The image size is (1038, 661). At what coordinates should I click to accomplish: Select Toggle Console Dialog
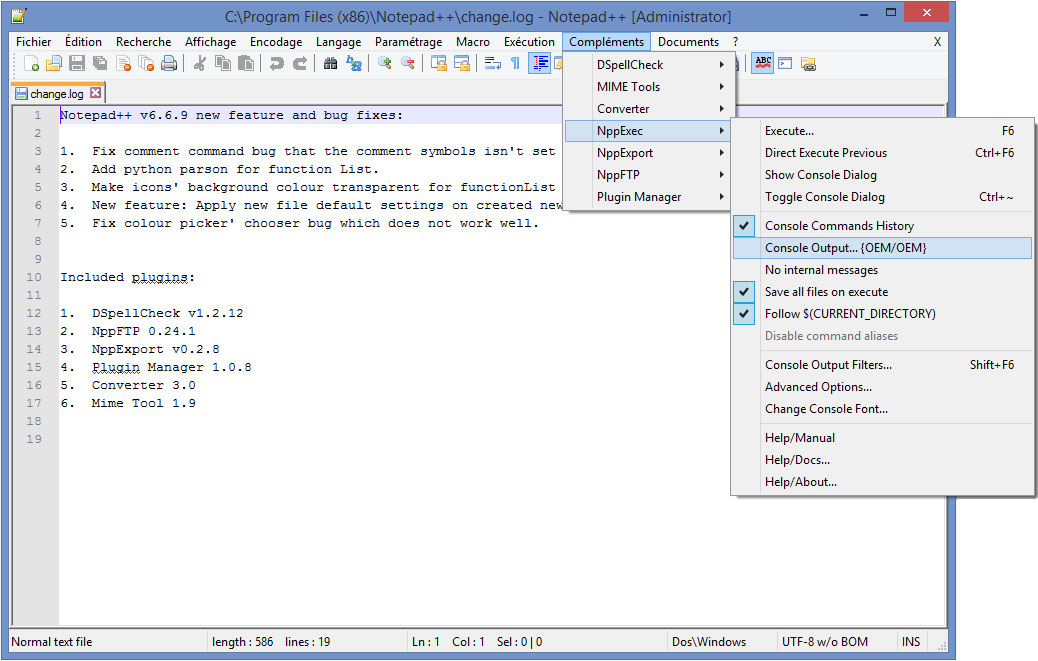(x=882, y=197)
